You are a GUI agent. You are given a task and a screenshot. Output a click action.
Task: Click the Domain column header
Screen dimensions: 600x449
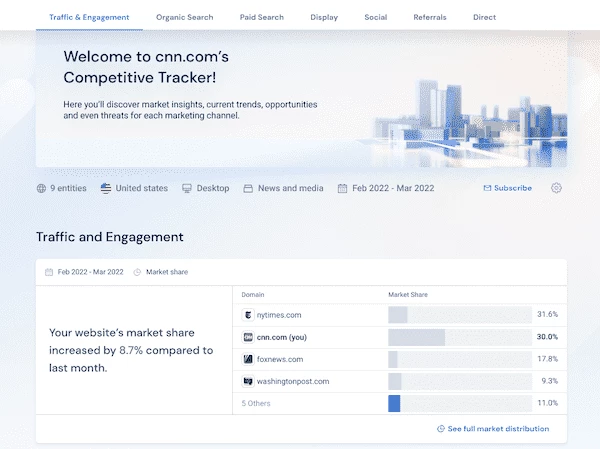(253, 295)
